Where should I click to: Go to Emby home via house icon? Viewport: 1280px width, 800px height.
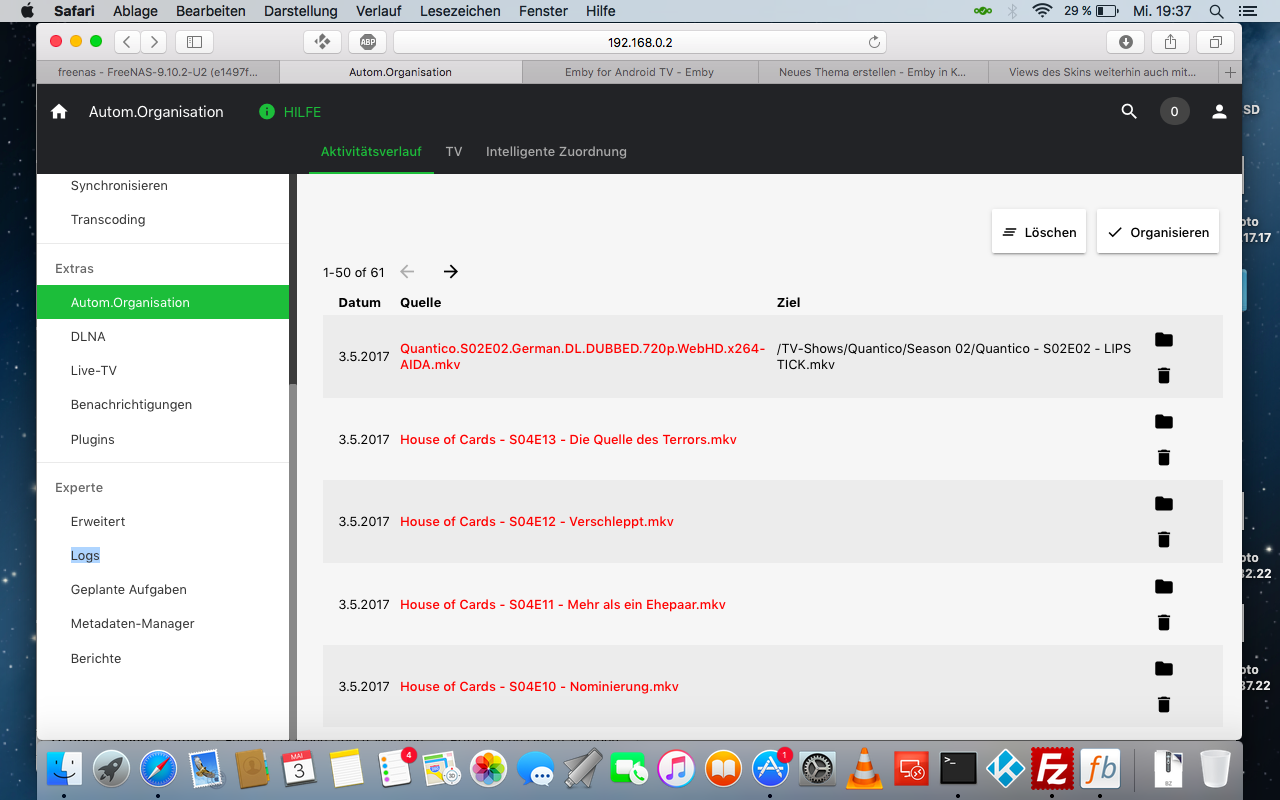[x=59, y=112]
